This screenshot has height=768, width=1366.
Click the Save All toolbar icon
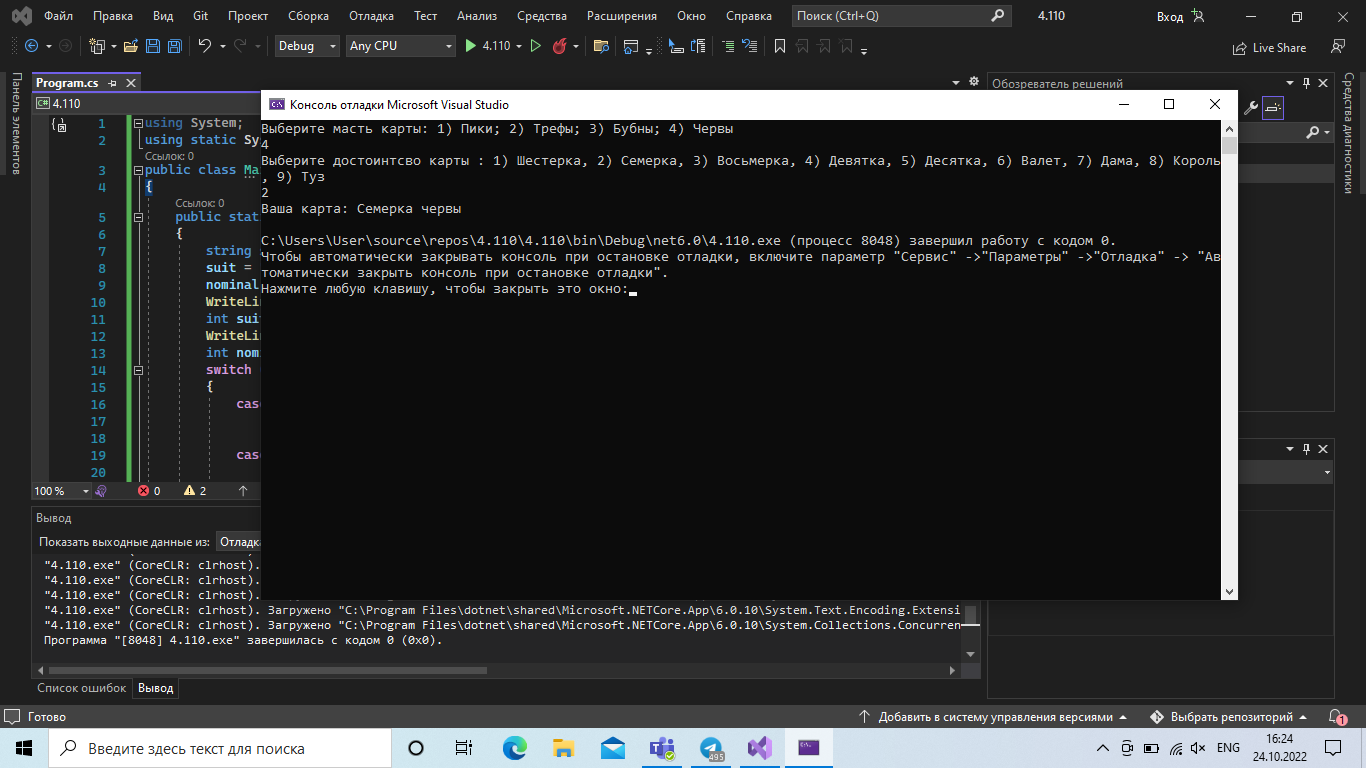(173, 46)
